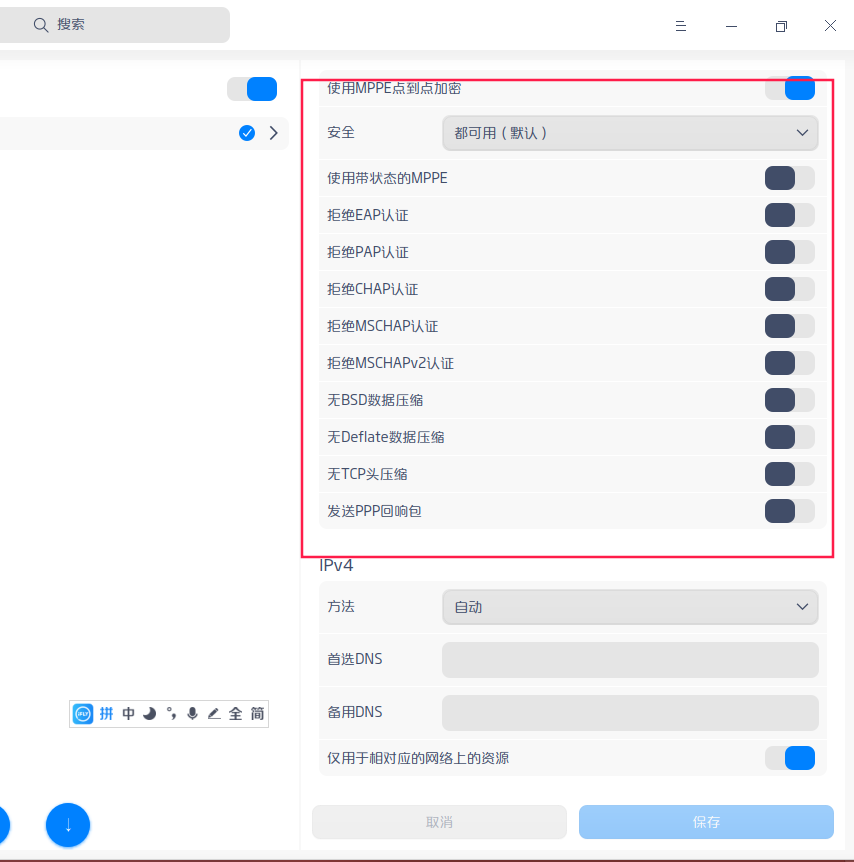The height and width of the screenshot is (862, 854).
Task: Click the iFly input method logo
Action: tap(83, 714)
